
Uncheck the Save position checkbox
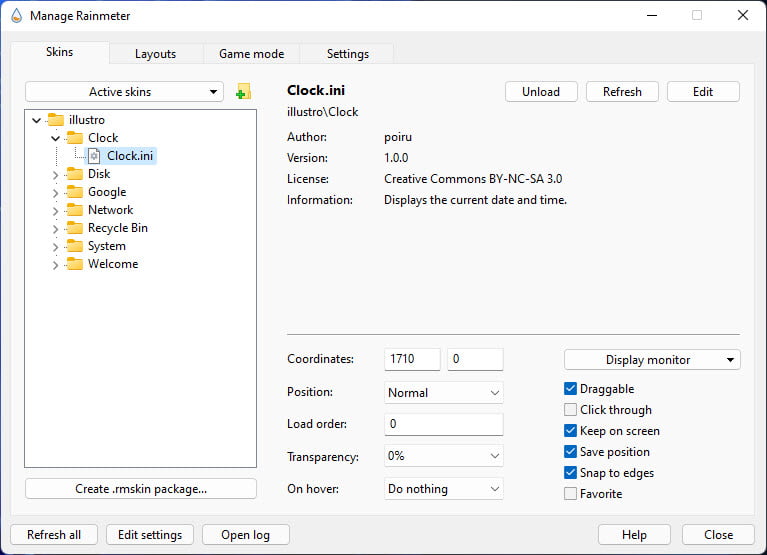[570, 452]
